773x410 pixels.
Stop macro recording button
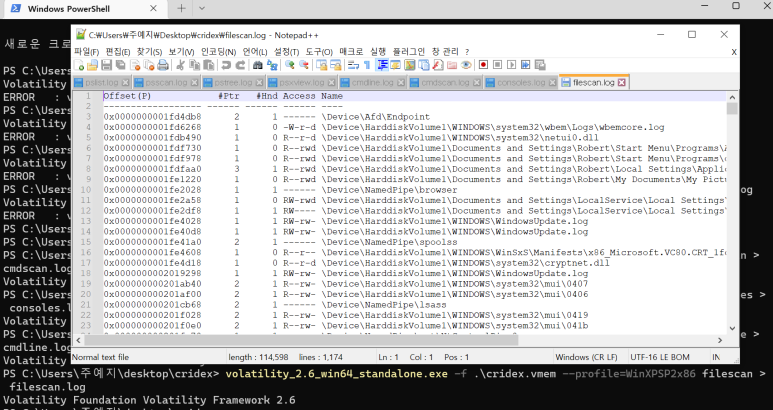click(497, 65)
